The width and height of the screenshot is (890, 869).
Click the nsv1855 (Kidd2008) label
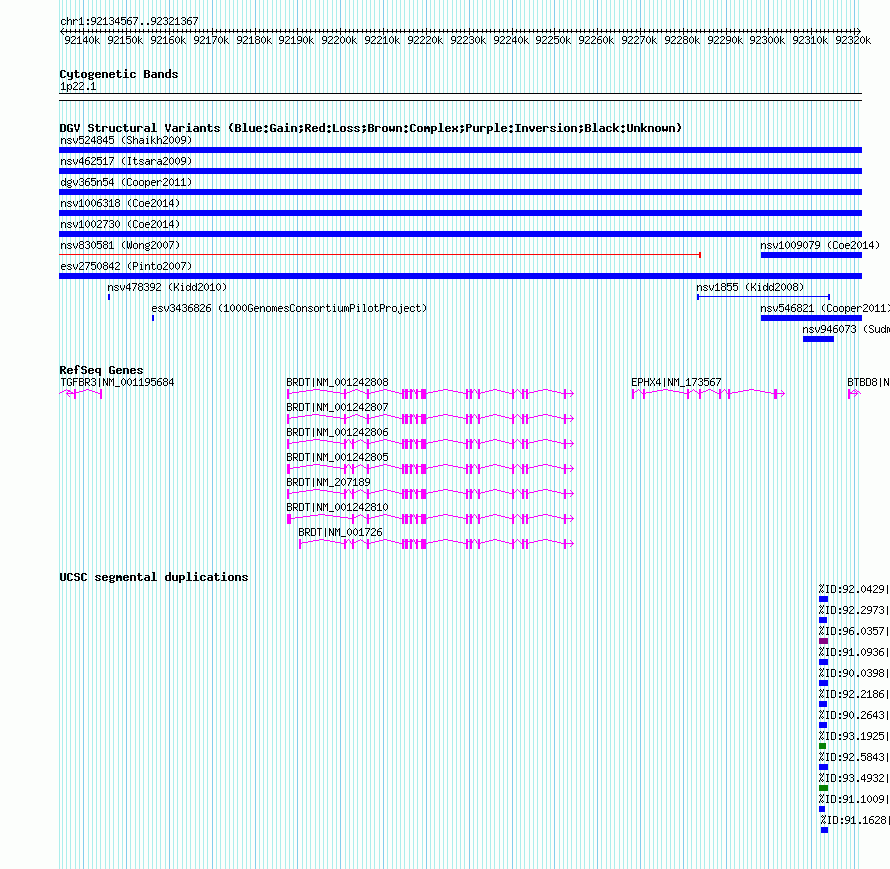(x=750, y=287)
